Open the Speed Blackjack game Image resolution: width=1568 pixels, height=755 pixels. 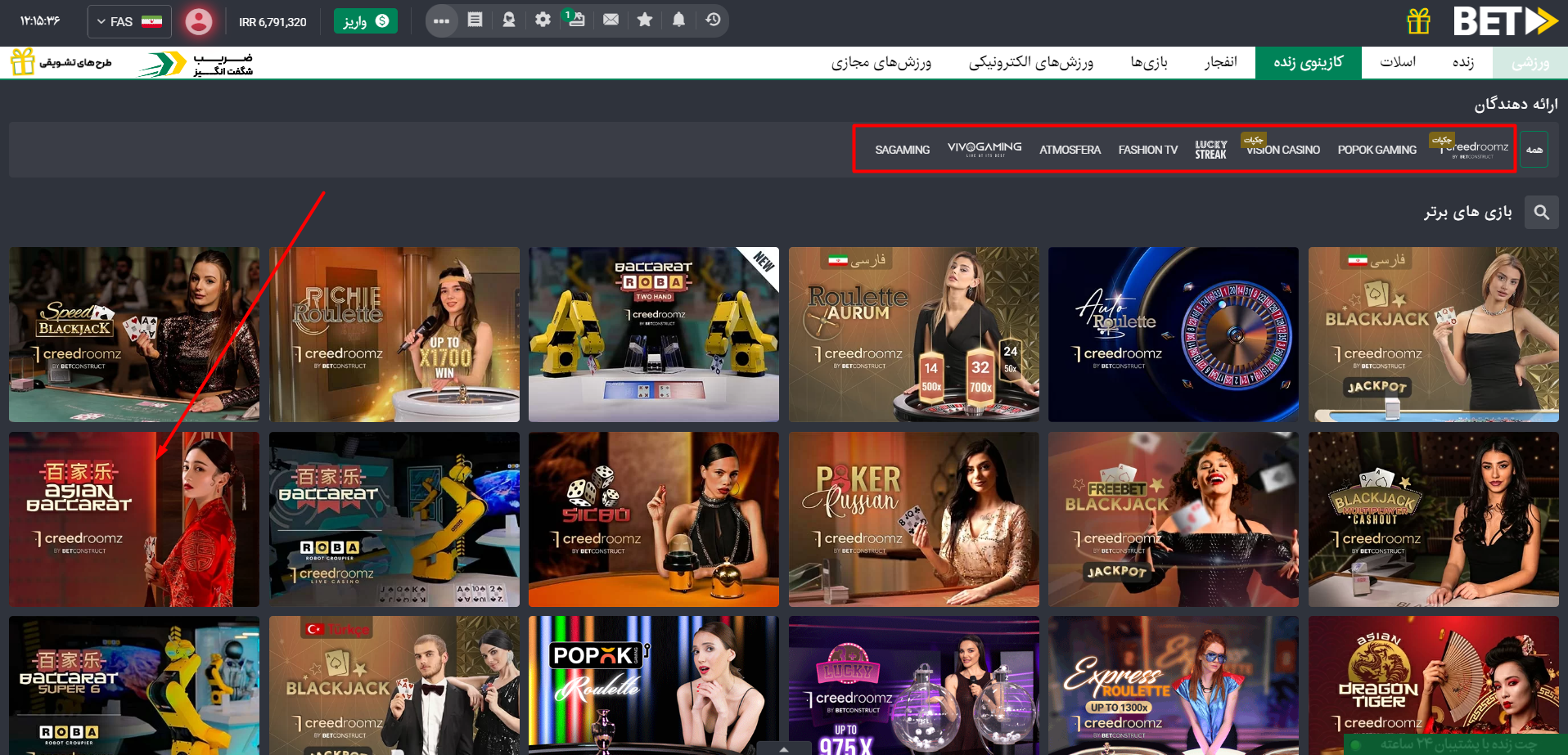tap(134, 335)
